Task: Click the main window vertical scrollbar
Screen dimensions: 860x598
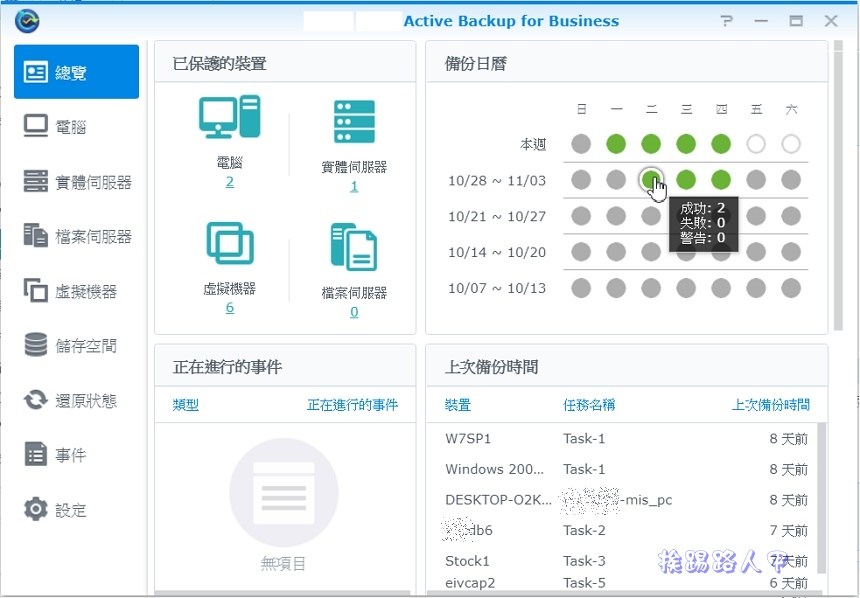Action: 838,185
